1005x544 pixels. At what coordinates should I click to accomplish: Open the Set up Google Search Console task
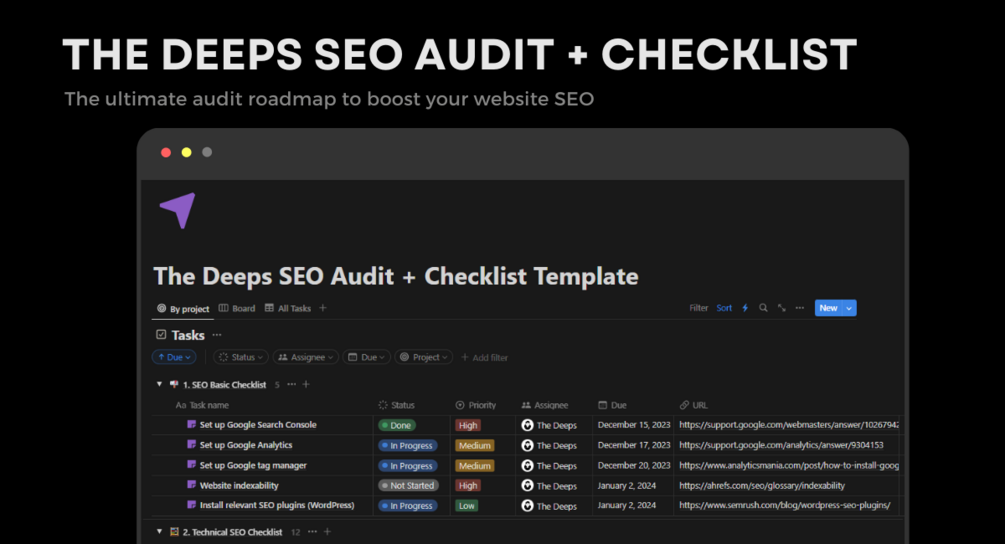click(258, 425)
